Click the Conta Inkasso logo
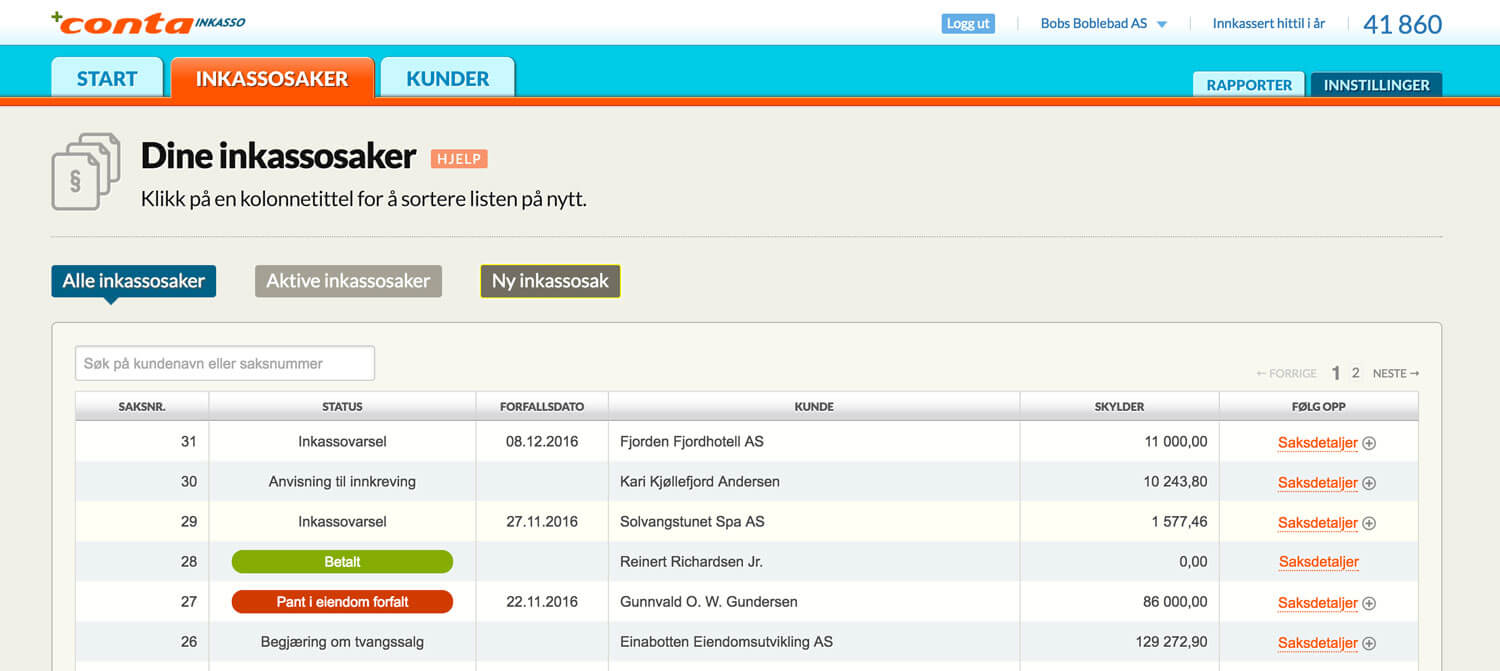Screen dimensions: 1500x671 [148, 22]
